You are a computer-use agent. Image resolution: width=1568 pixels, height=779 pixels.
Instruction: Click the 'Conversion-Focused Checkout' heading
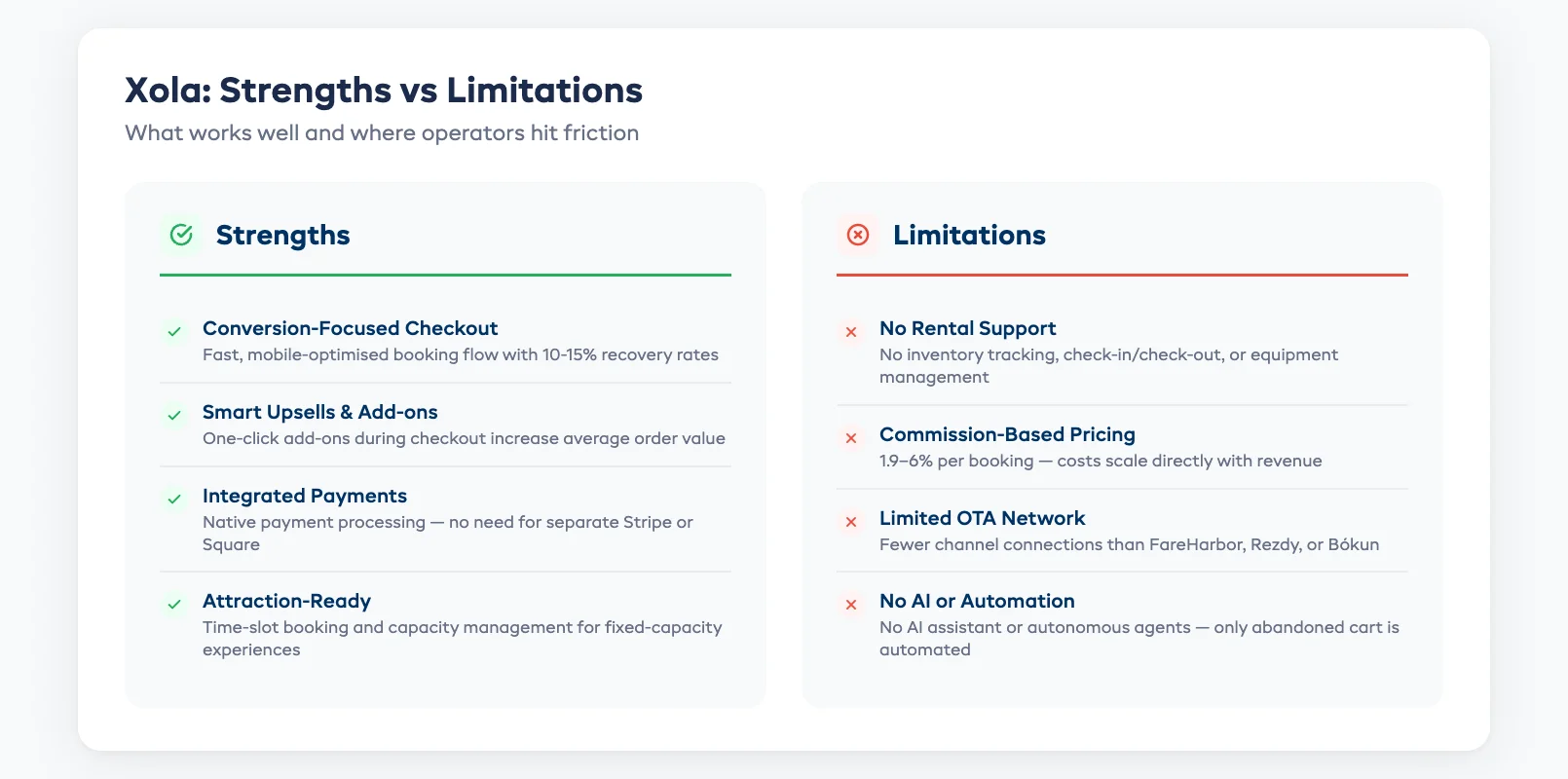pyautogui.click(x=350, y=328)
